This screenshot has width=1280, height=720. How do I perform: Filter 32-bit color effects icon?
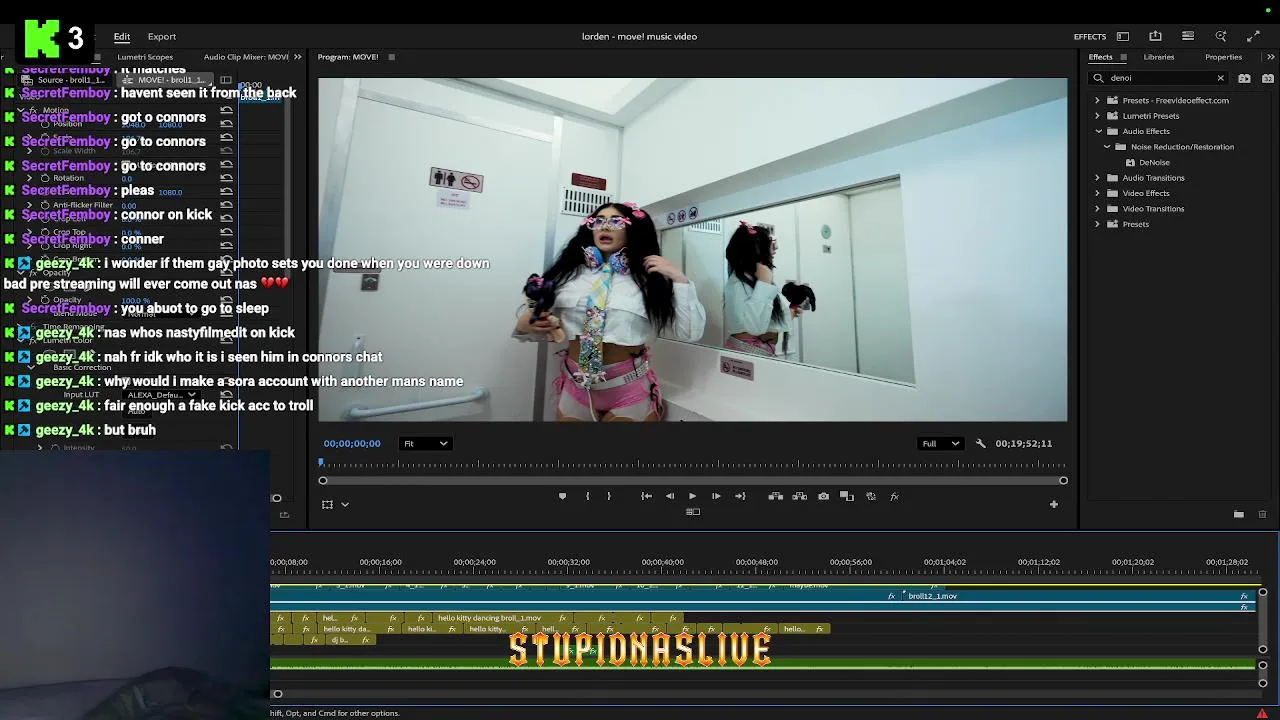[x=1268, y=78]
